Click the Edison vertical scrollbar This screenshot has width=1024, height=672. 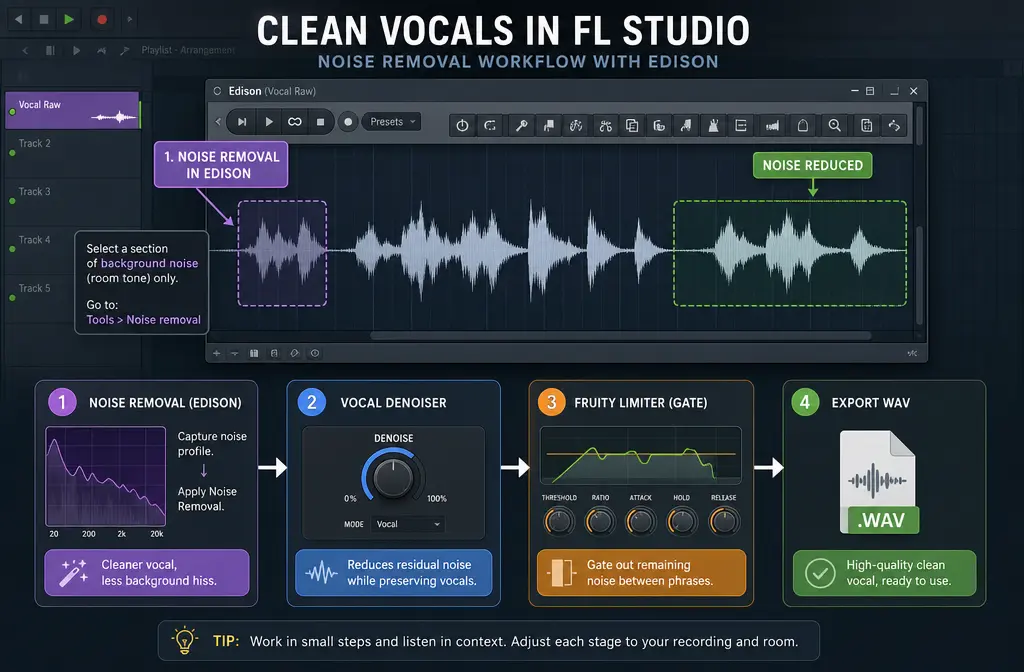click(920, 274)
